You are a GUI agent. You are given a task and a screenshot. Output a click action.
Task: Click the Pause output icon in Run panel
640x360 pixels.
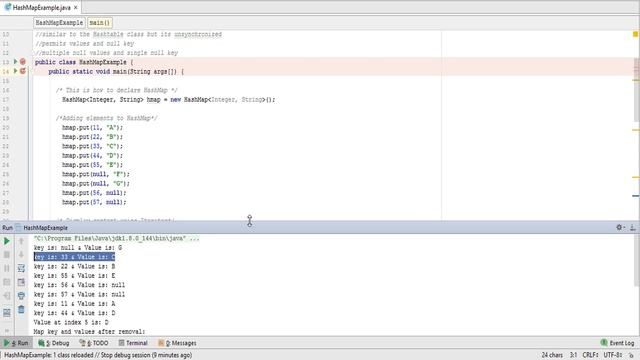[x=7, y=268]
